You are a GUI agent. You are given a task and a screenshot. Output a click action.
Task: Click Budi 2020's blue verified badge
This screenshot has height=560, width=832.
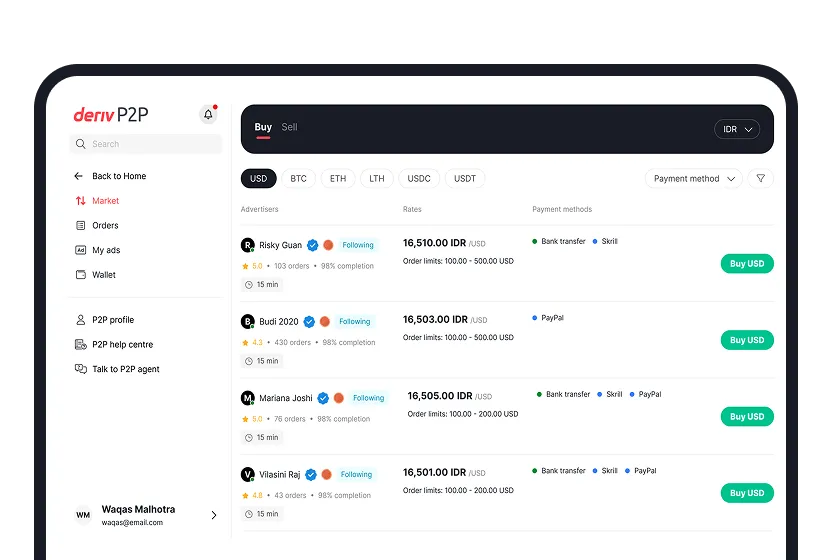[x=309, y=322]
